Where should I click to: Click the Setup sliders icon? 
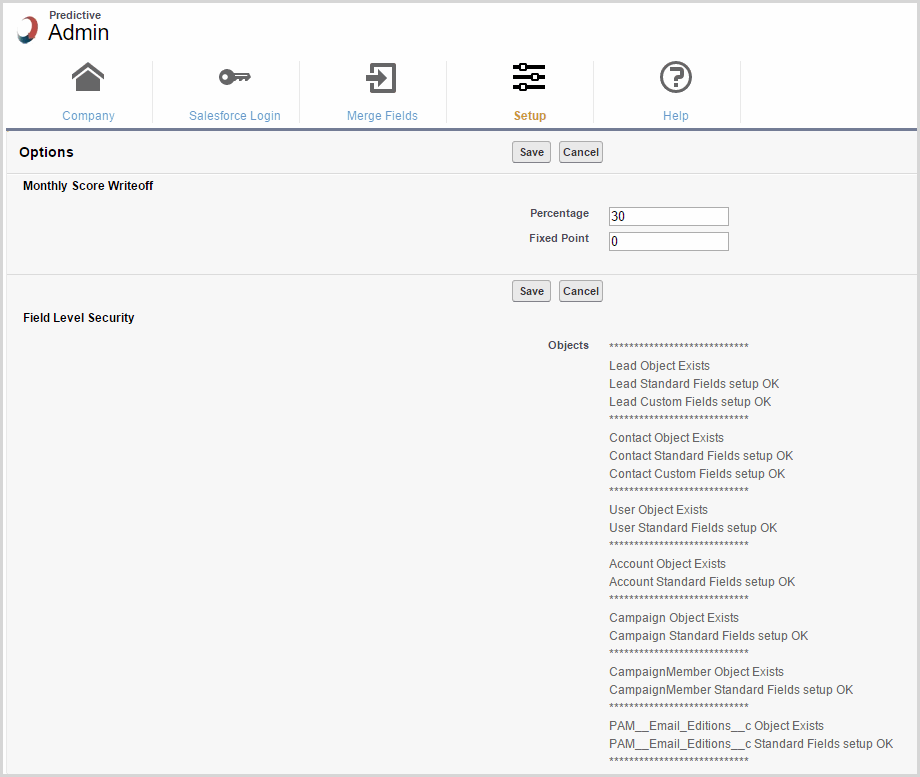(529, 77)
